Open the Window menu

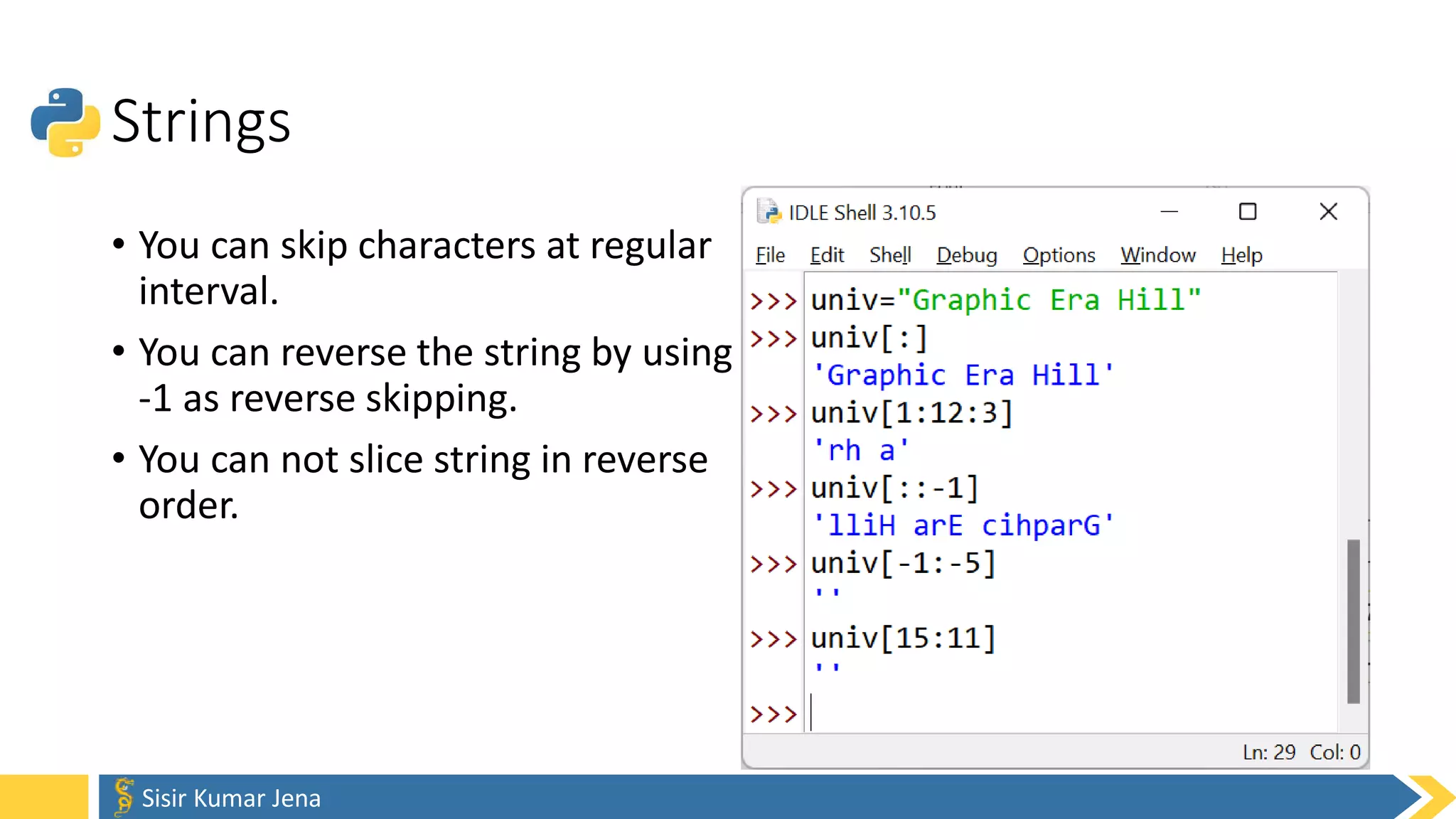point(1158,255)
